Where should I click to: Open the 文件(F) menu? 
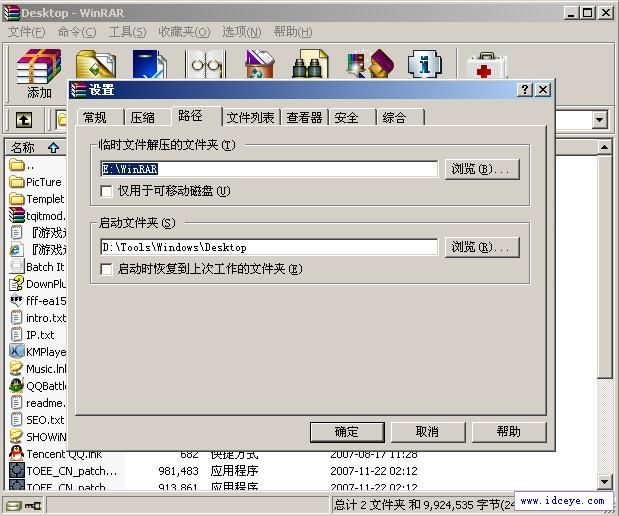click(26, 32)
